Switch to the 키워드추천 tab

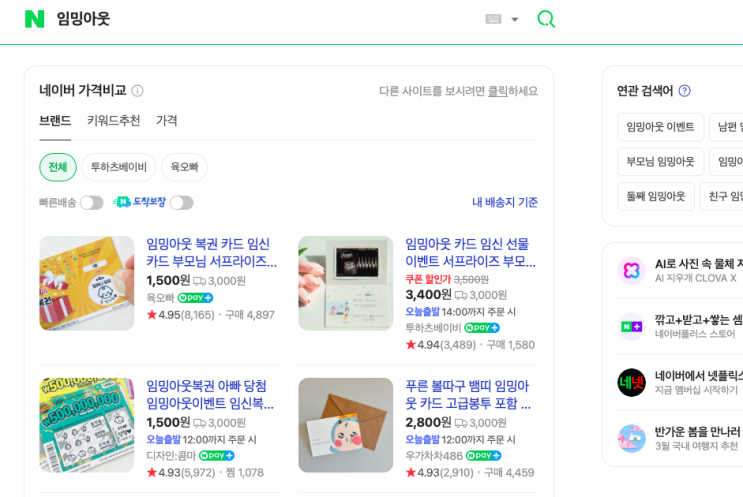[113, 121]
